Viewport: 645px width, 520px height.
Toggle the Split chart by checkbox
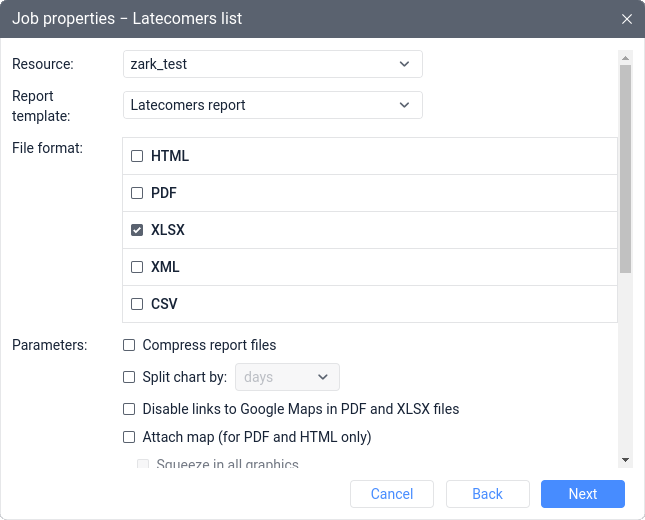129,377
